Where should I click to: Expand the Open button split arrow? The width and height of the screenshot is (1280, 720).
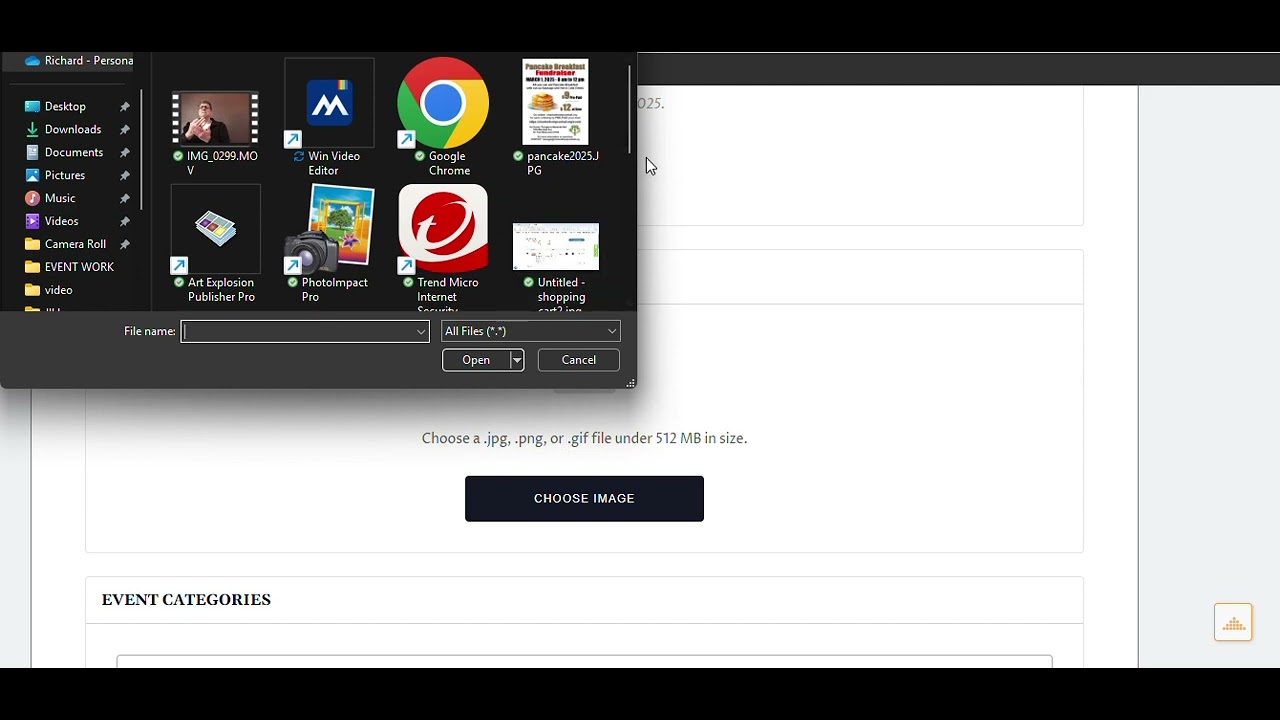click(517, 360)
